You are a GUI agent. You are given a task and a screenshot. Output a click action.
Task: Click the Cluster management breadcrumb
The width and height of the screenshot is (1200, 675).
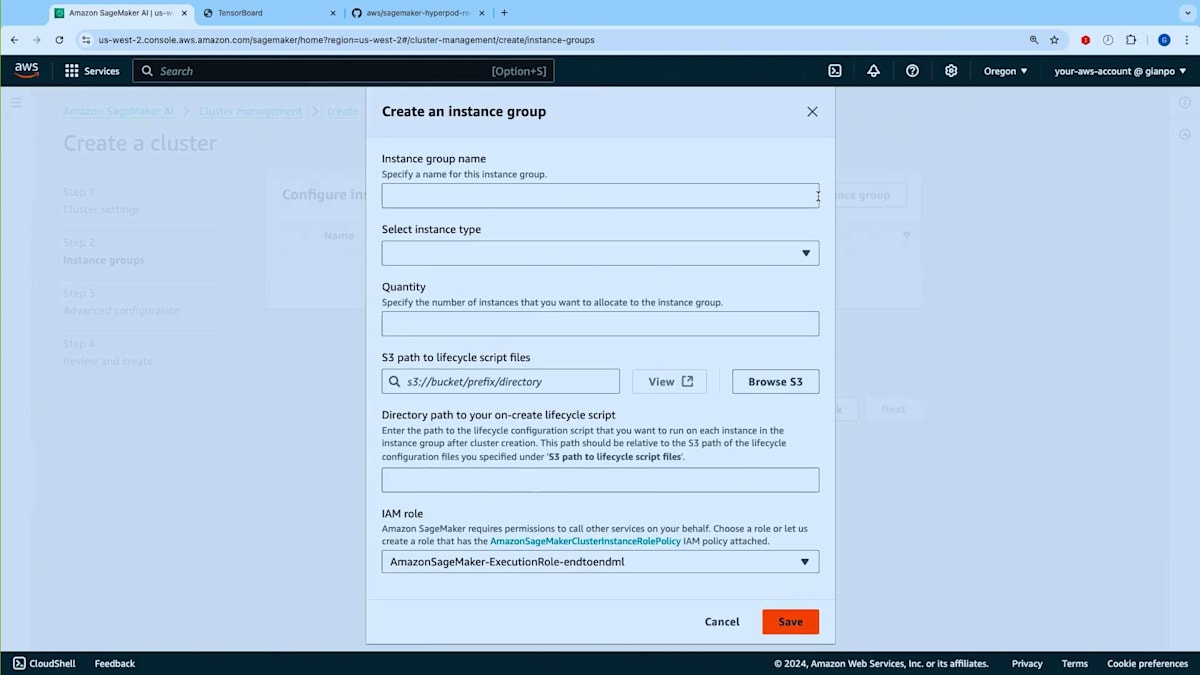(x=250, y=112)
